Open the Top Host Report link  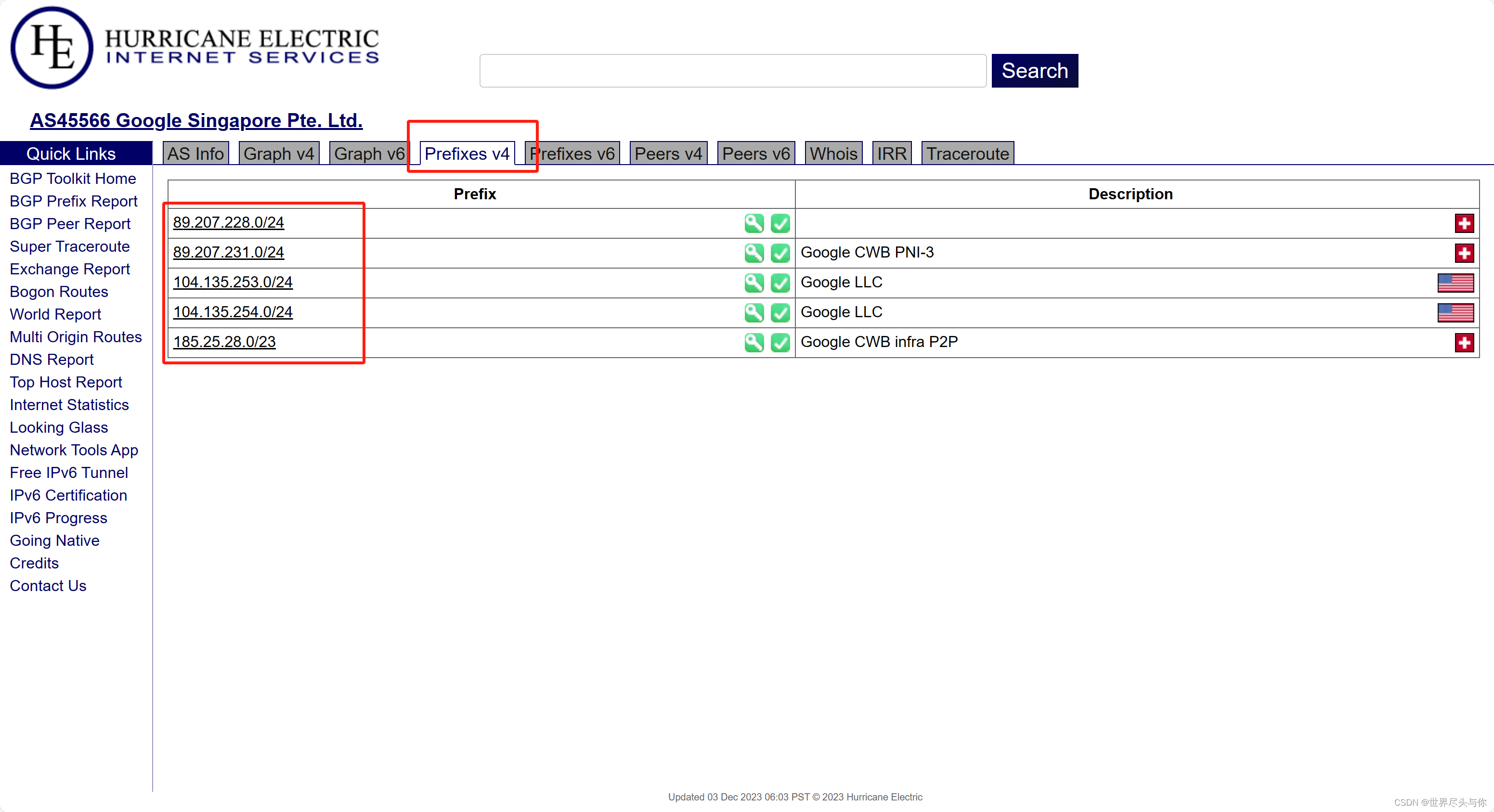coord(65,382)
